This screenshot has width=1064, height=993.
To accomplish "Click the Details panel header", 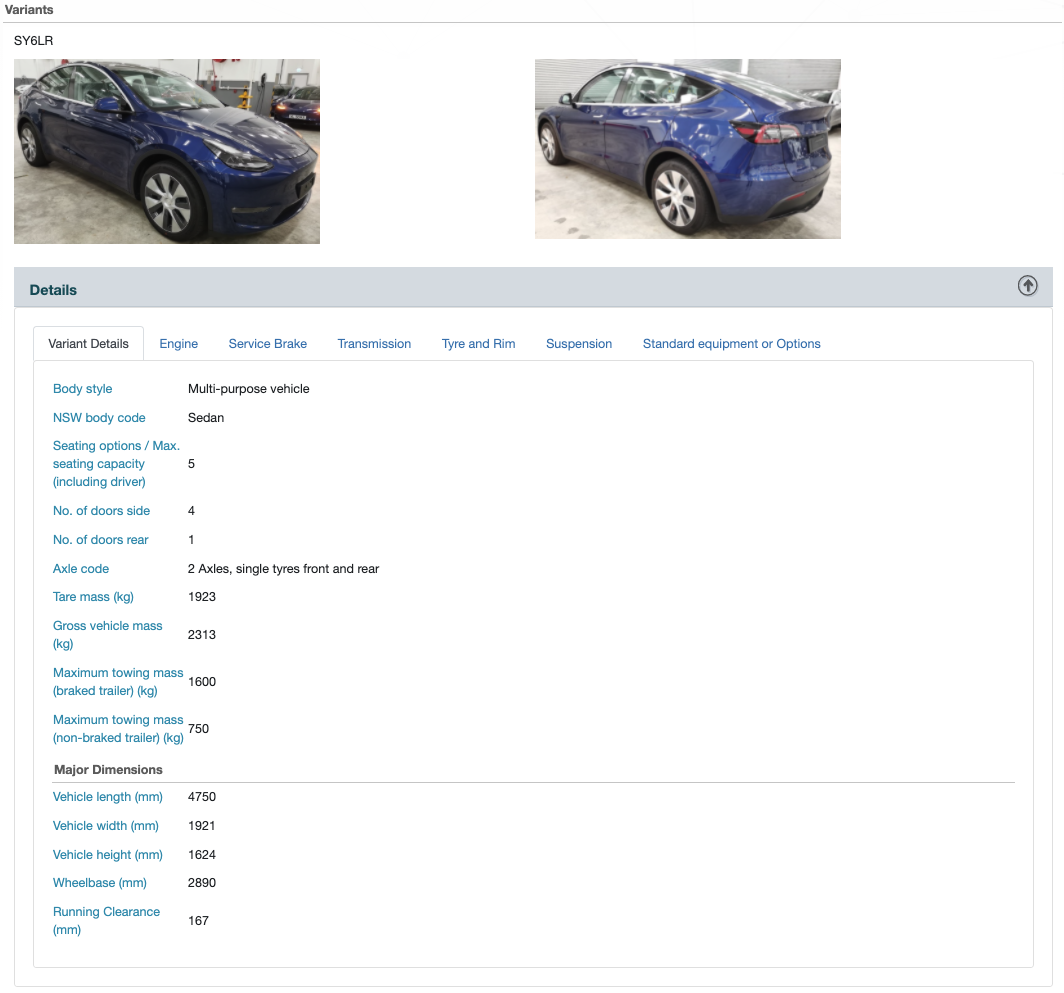I will (54, 290).
